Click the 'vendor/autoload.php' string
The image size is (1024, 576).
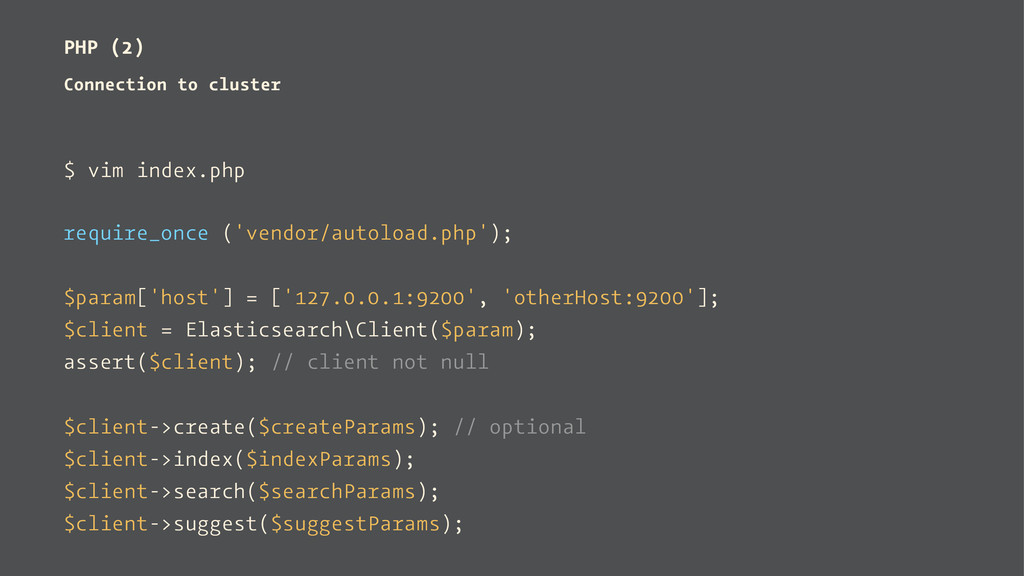click(x=361, y=233)
